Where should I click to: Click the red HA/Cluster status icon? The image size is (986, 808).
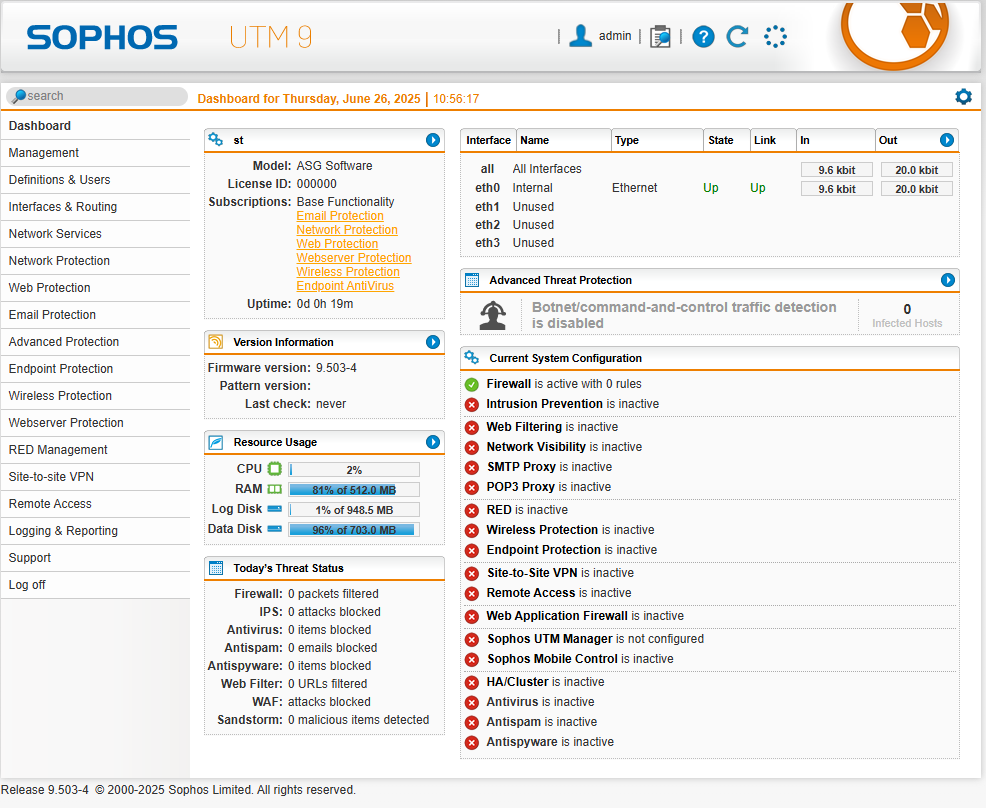click(472, 682)
